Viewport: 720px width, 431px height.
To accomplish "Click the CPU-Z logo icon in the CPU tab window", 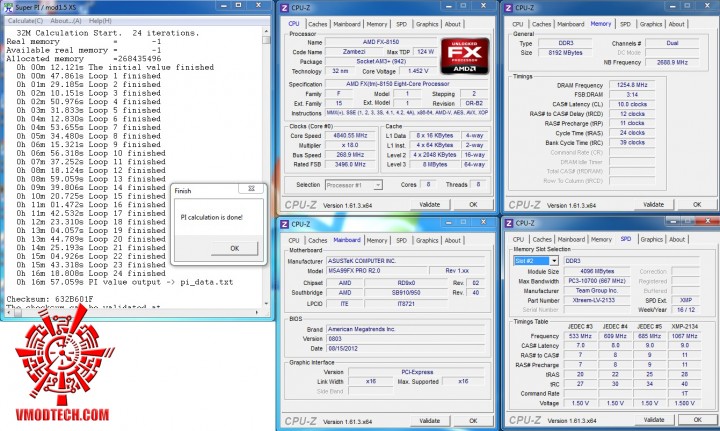I will [285, 8].
